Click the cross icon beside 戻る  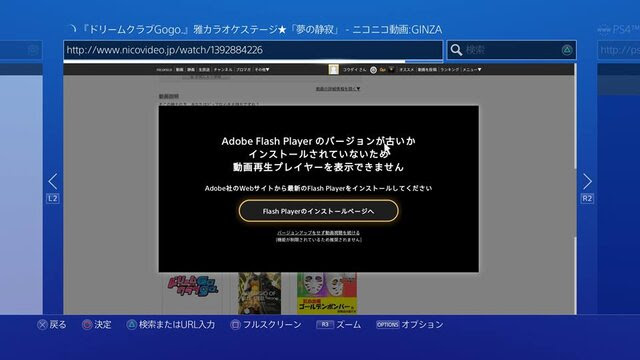coord(42,324)
